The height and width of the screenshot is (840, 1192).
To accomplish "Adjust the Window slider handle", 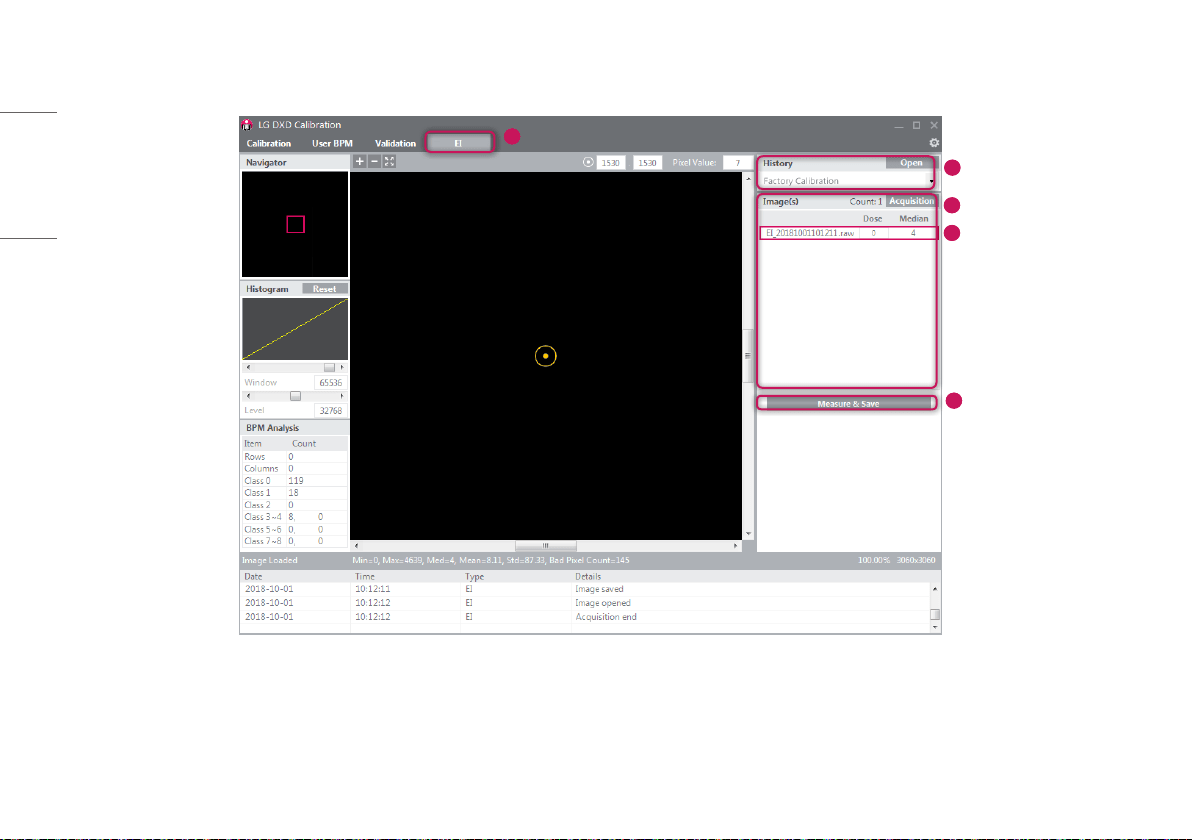I will tap(329, 367).
